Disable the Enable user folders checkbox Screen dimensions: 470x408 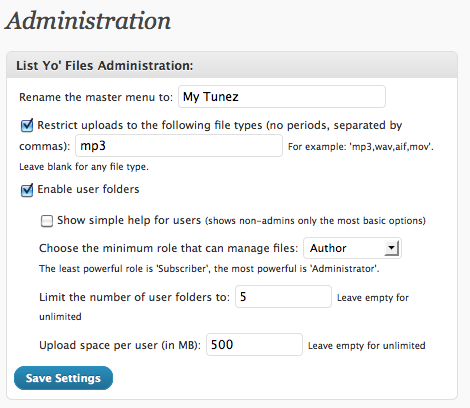[x=27, y=190]
